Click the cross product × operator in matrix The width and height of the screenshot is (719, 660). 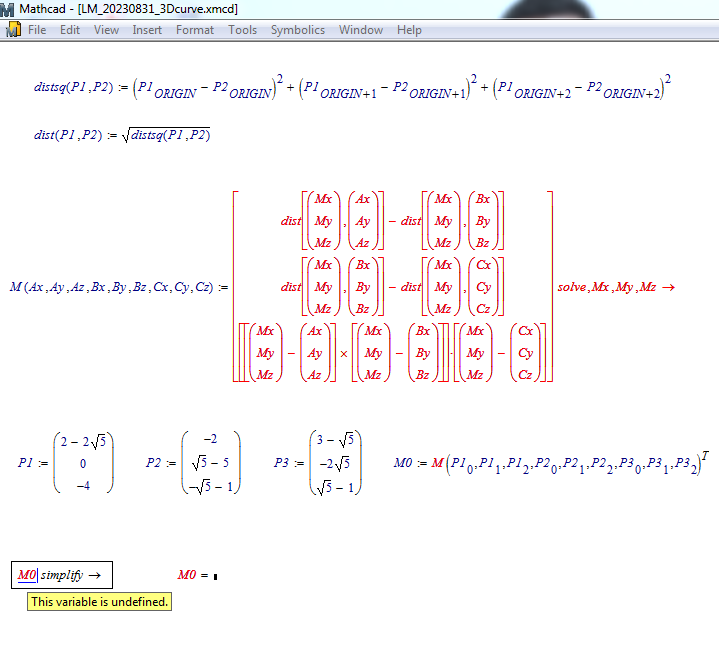tap(344, 354)
